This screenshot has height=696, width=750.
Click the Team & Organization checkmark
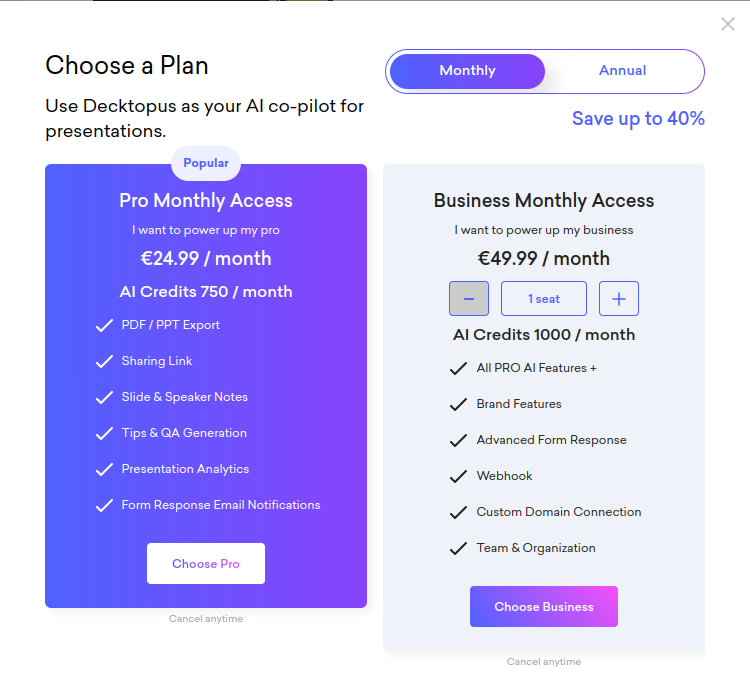[x=459, y=549]
